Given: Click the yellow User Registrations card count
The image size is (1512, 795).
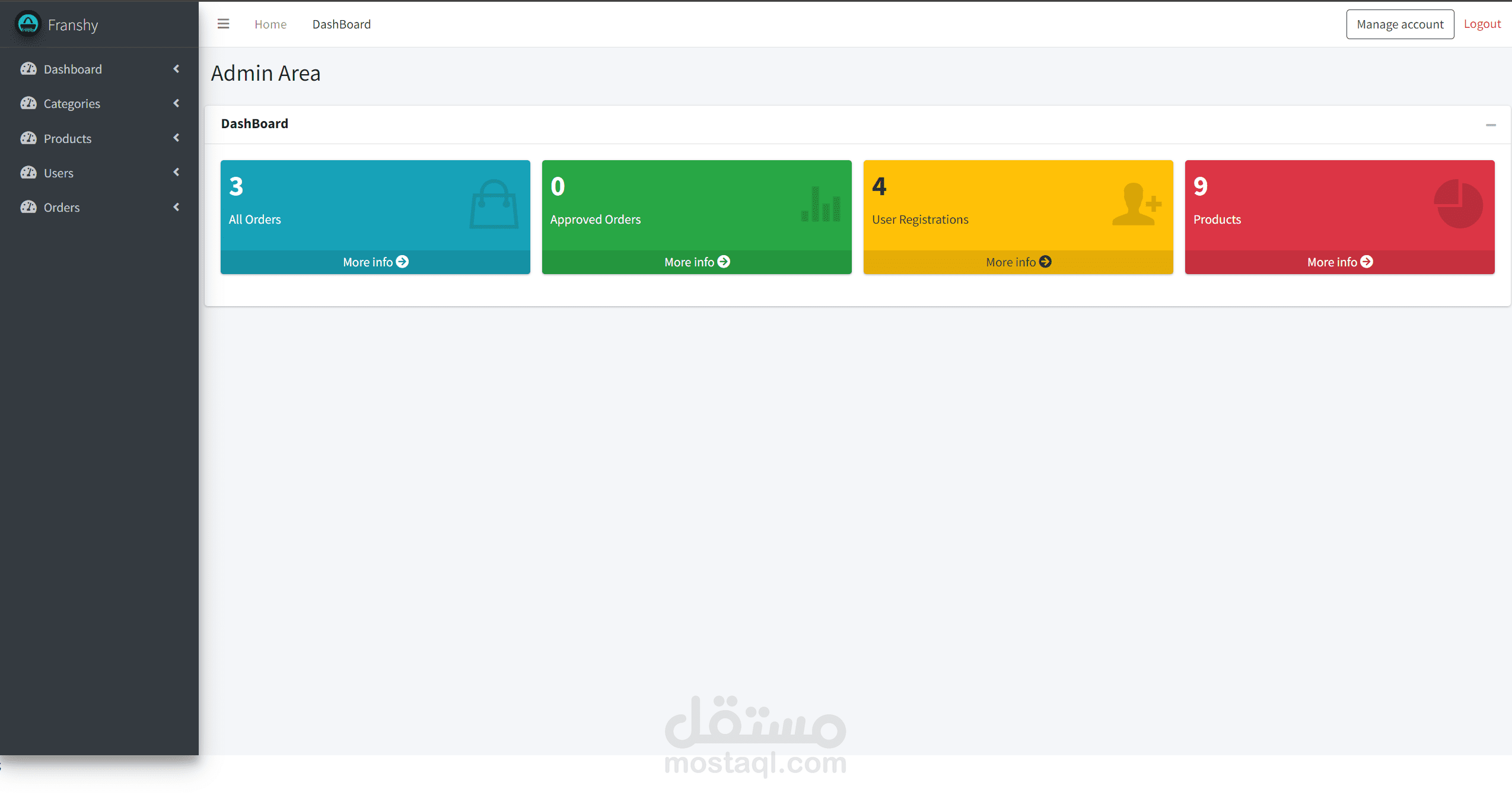Looking at the screenshot, I should 879,187.
